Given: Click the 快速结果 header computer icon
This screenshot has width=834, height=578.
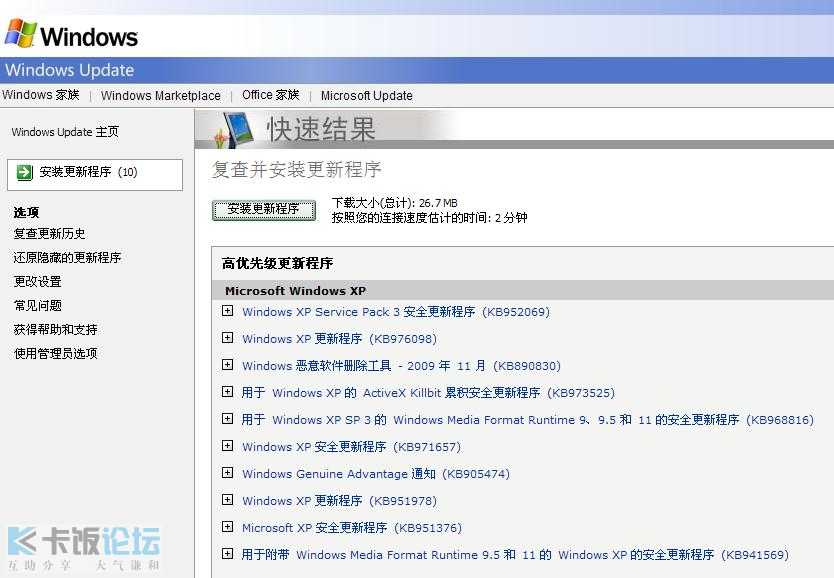Looking at the screenshot, I should pyautogui.click(x=234, y=130).
